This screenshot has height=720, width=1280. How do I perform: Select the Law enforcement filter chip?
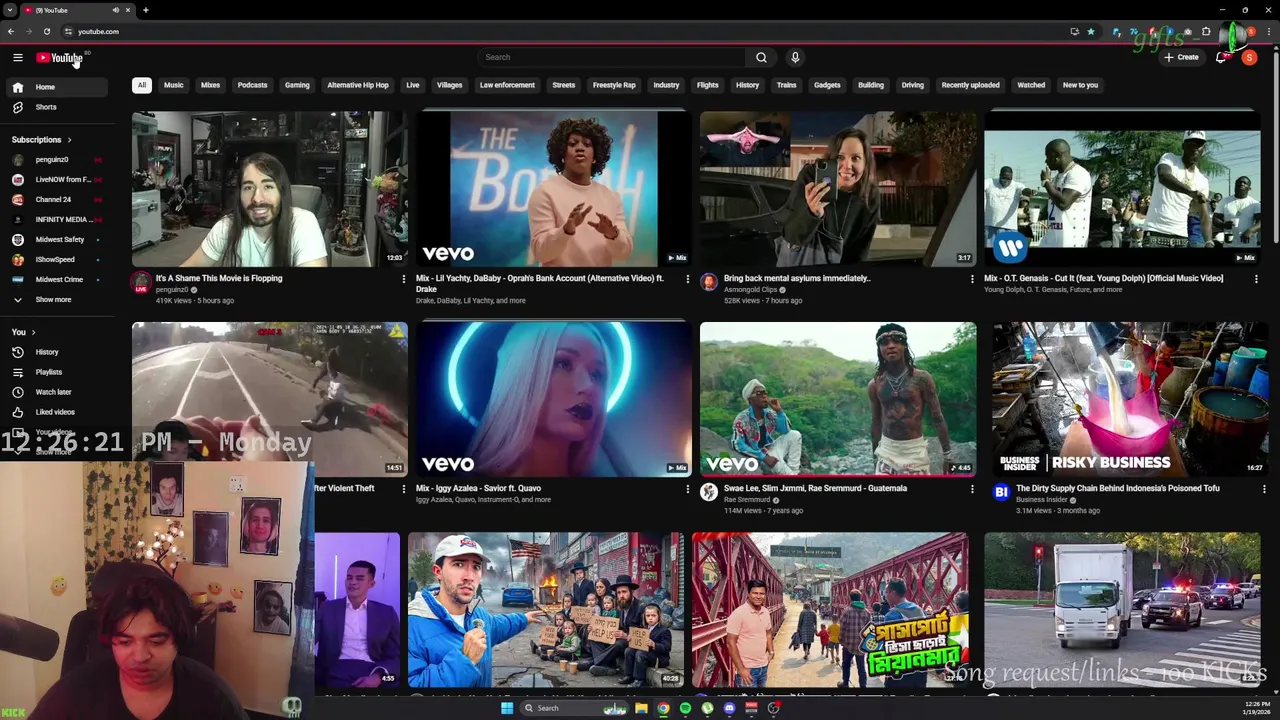(507, 85)
